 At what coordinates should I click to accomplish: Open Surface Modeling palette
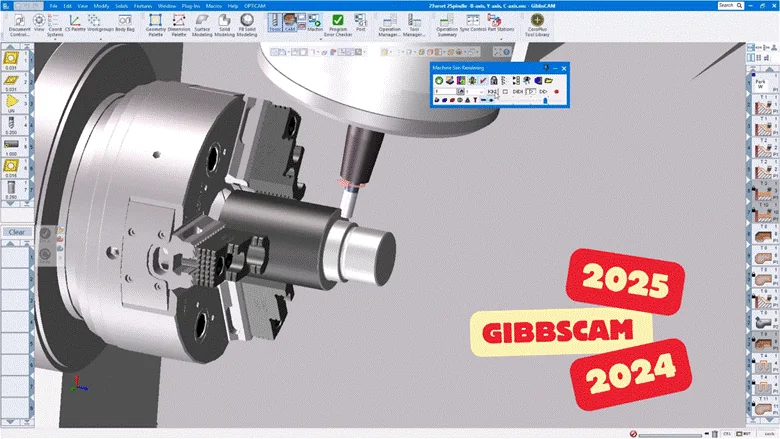click(x=201, y=25)
